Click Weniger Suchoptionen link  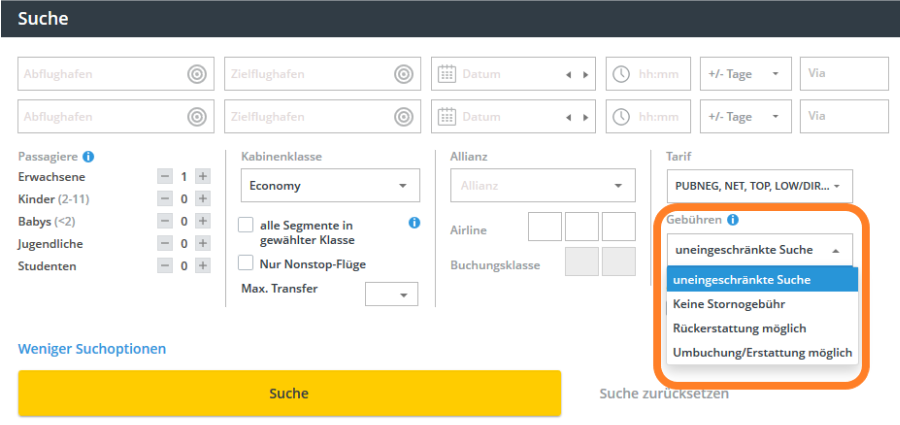click(x=92, y=349)
